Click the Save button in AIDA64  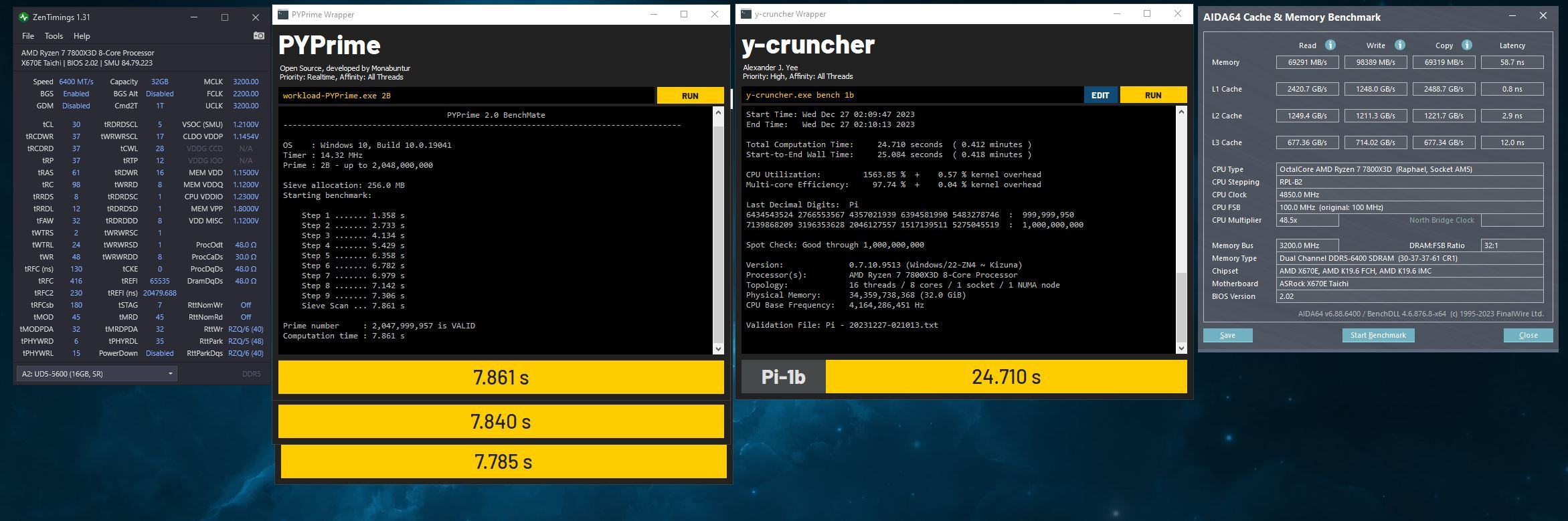click(x=1227, y=335)
